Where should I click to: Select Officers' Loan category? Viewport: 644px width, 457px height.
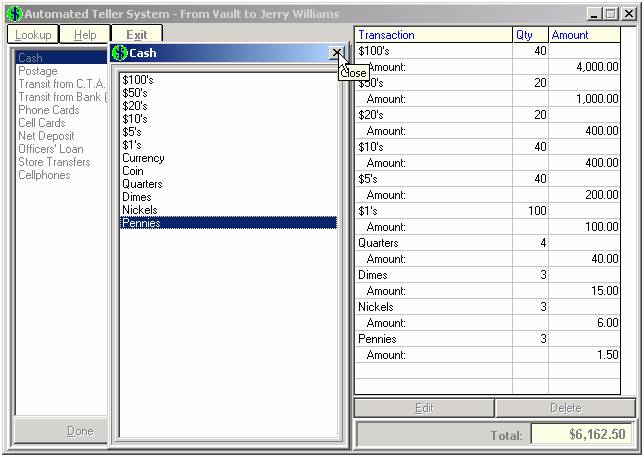50,149
